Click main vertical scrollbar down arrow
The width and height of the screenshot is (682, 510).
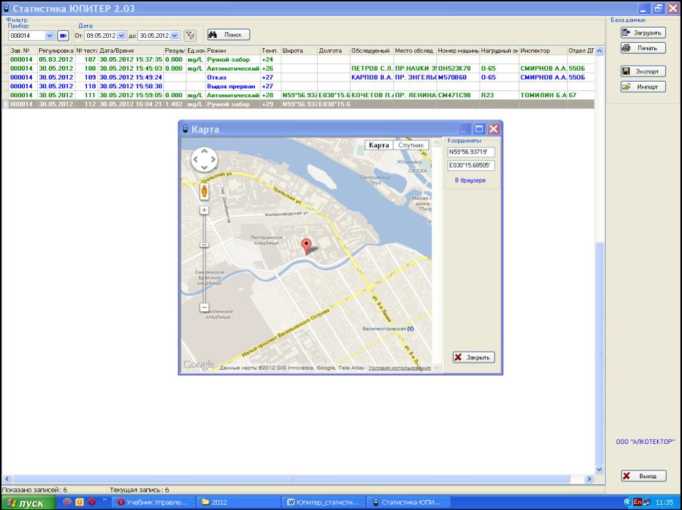pyautogui.click(x=599, y=470)
